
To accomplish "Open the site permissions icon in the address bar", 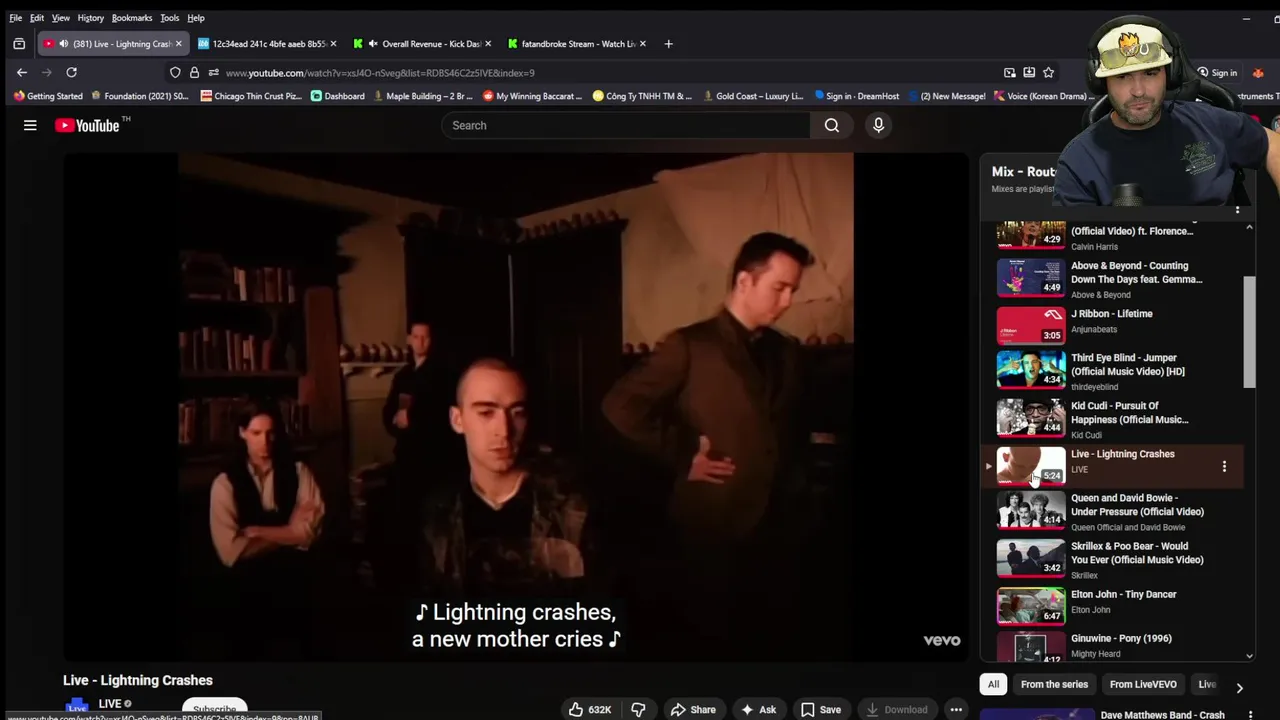I will [x=213, y=72].
